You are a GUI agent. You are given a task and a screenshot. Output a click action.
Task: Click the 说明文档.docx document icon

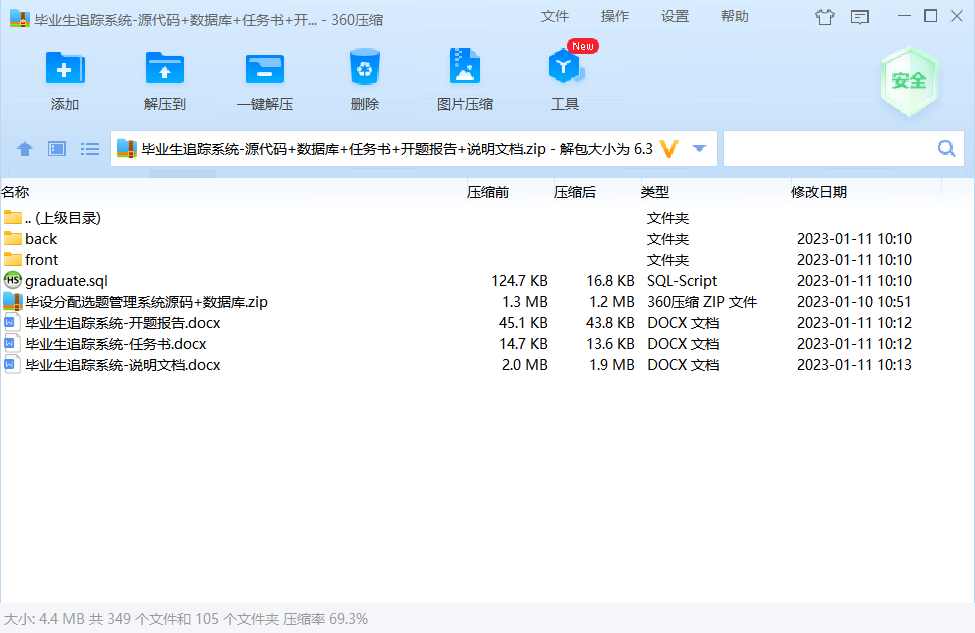(11, 364)
